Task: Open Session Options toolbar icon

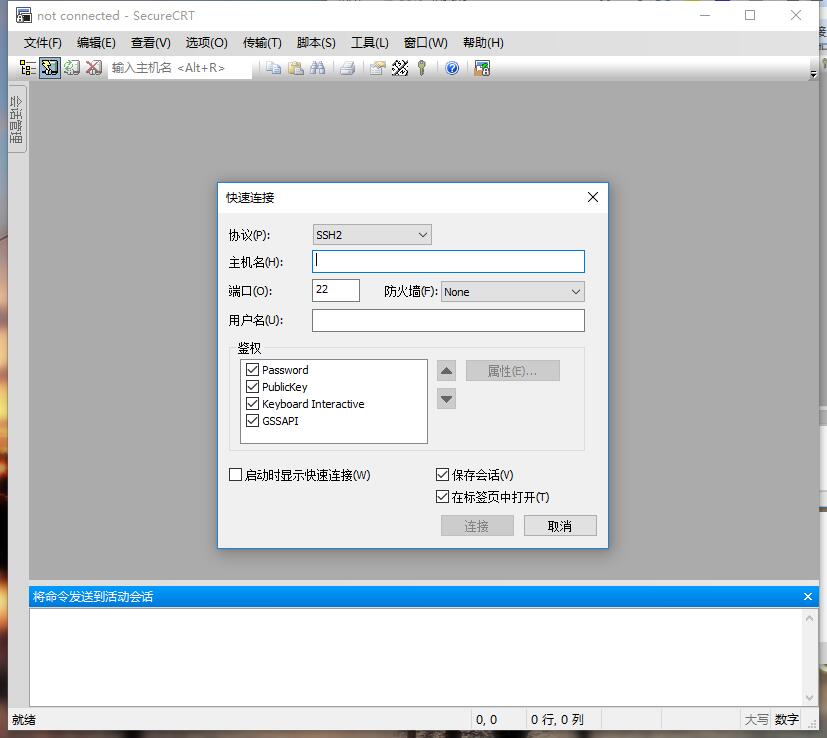Action: 378,68
